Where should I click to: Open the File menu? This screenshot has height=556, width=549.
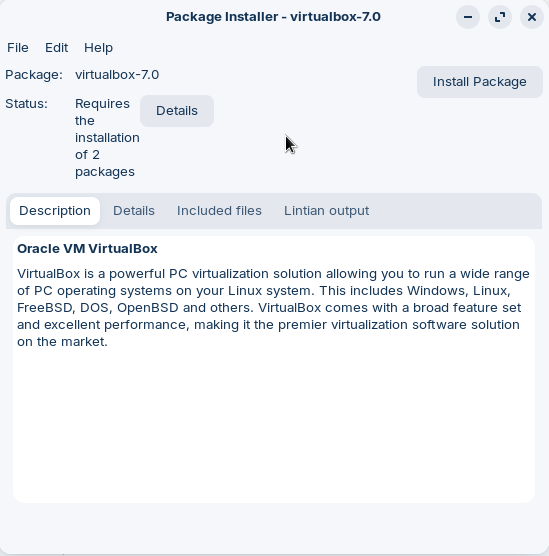tap(18, 48)
